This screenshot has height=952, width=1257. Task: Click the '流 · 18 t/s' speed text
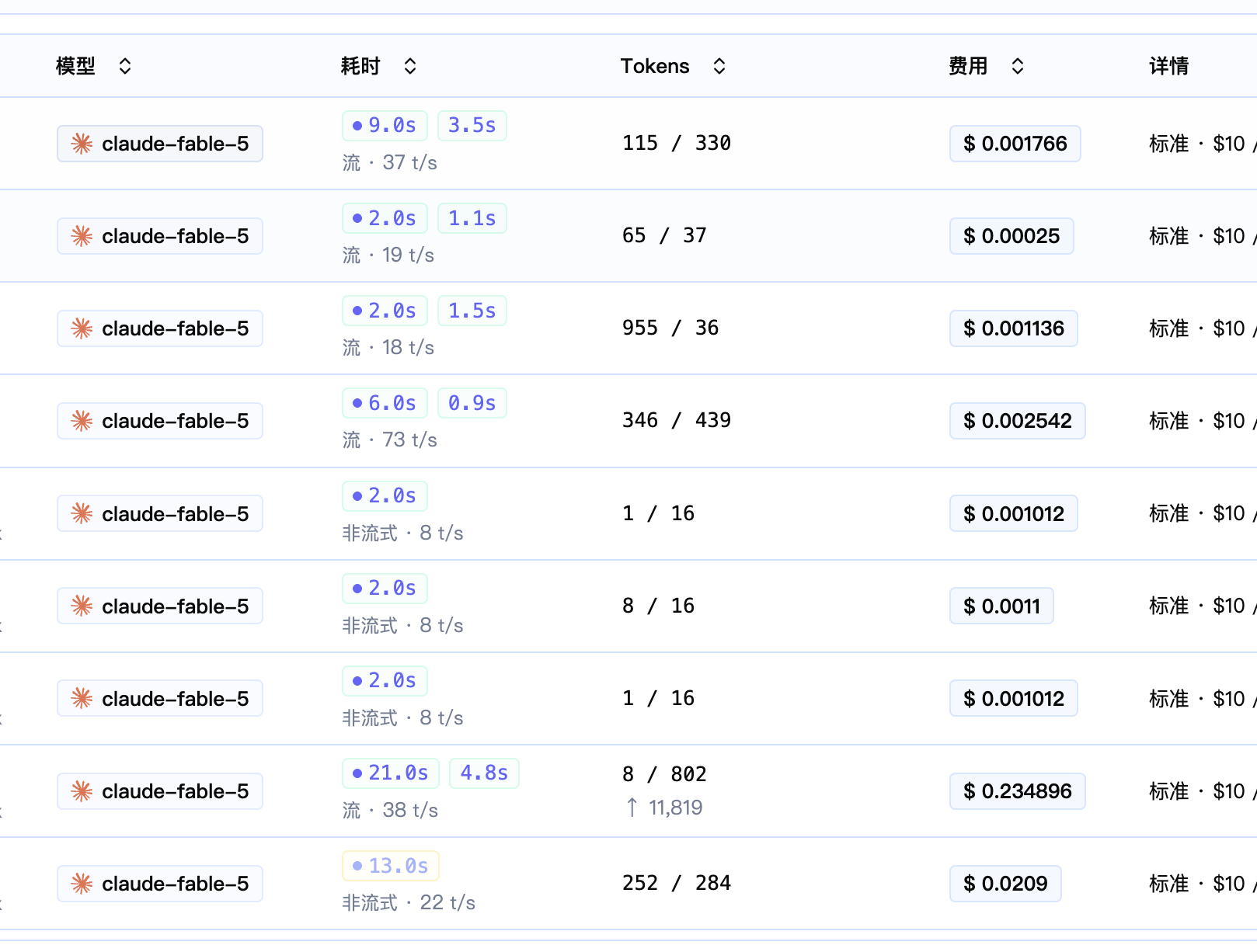tap(388, 347)
